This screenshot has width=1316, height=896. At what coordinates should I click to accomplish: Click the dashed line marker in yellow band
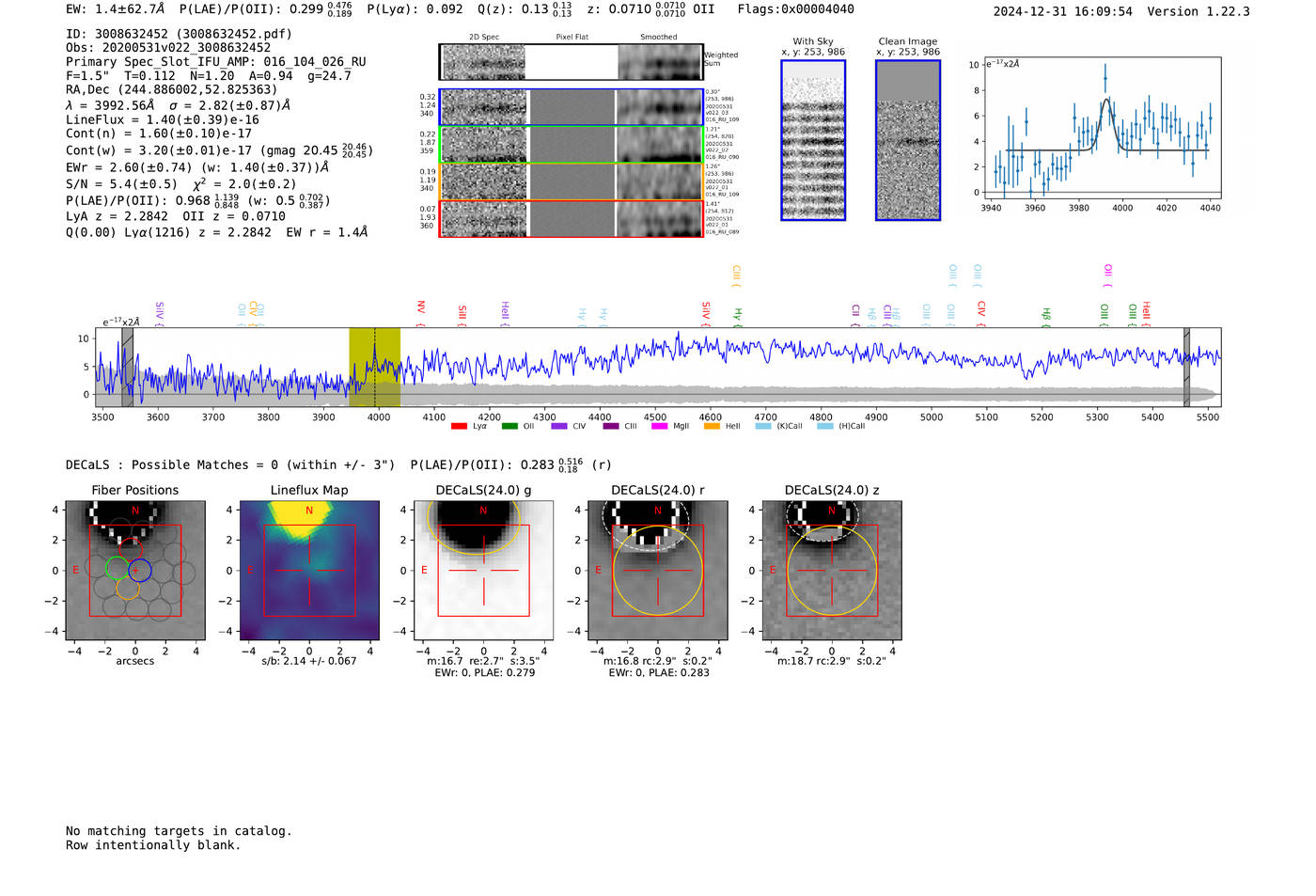(374, 367)
